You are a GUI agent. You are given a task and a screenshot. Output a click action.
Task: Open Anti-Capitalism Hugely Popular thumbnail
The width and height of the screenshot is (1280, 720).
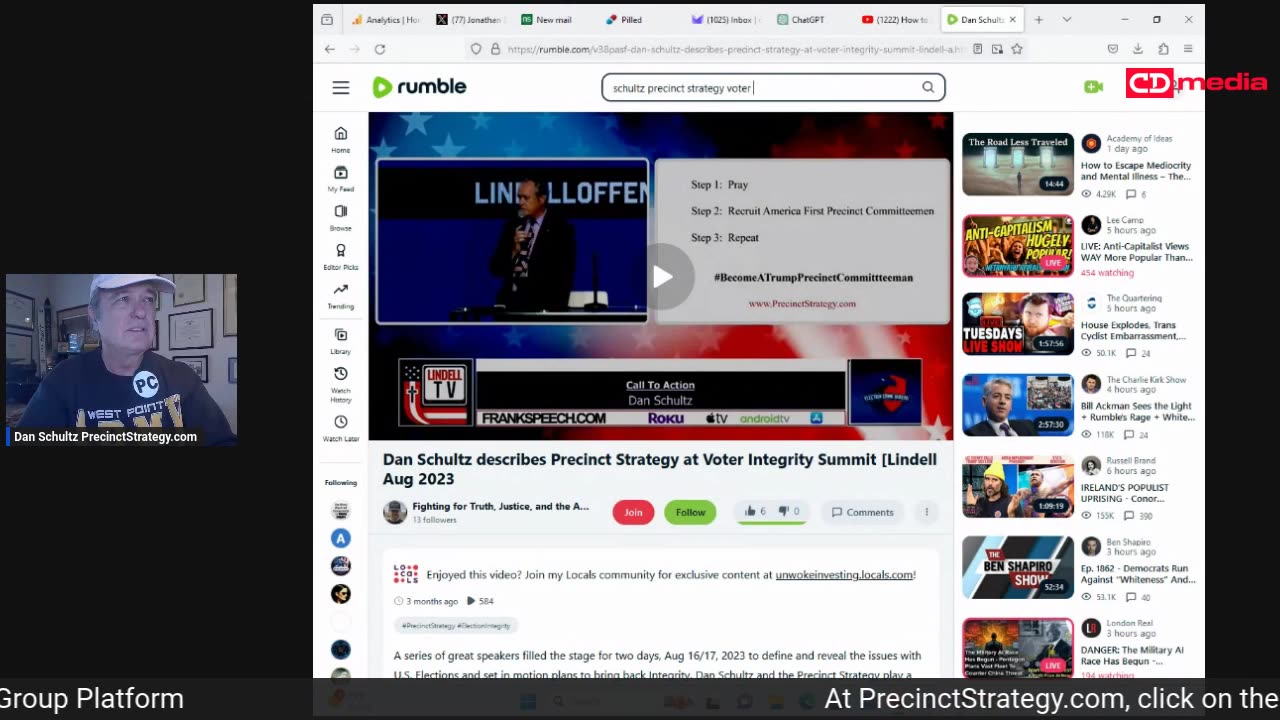pos(1018,245)
